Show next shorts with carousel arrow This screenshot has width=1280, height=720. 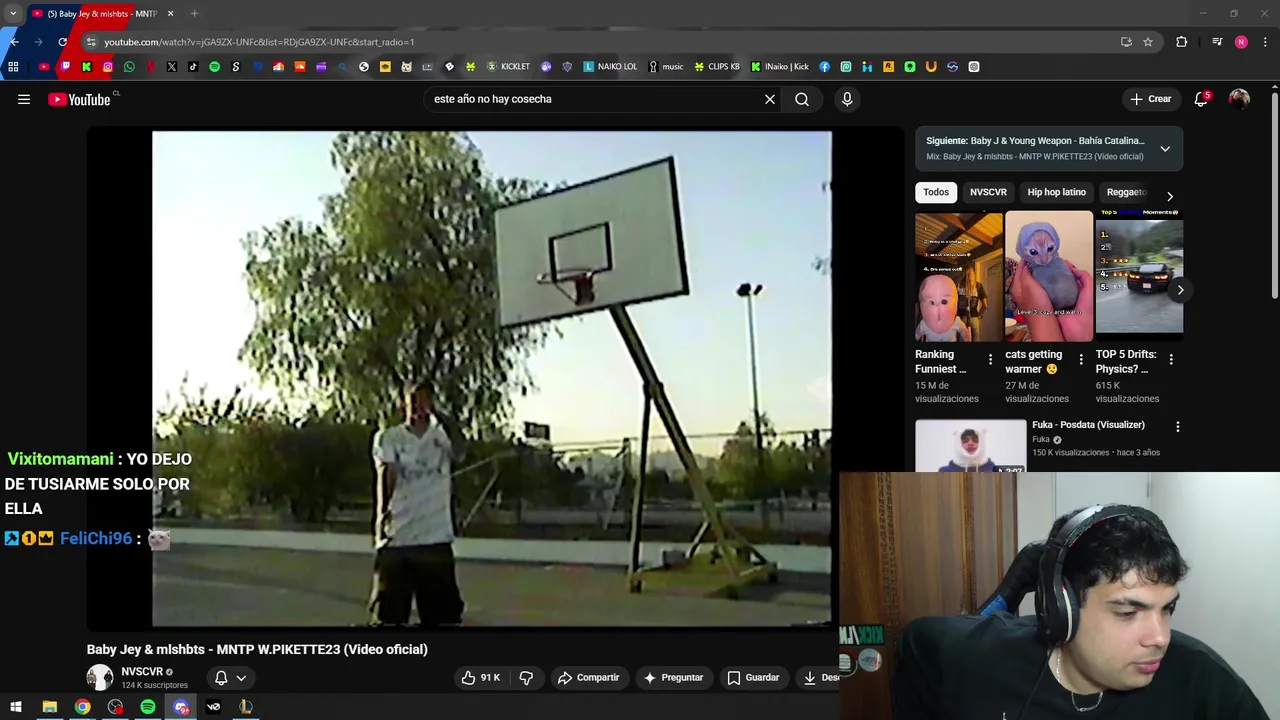click(1180, 290)
